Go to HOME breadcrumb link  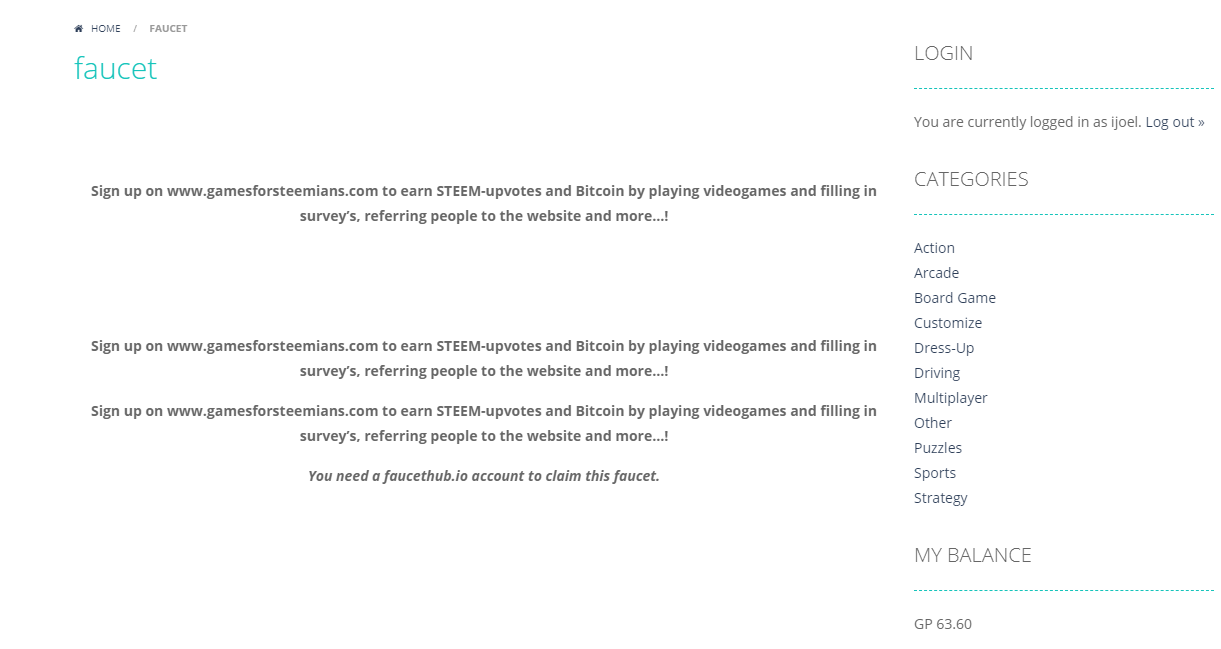click(105, 29)
